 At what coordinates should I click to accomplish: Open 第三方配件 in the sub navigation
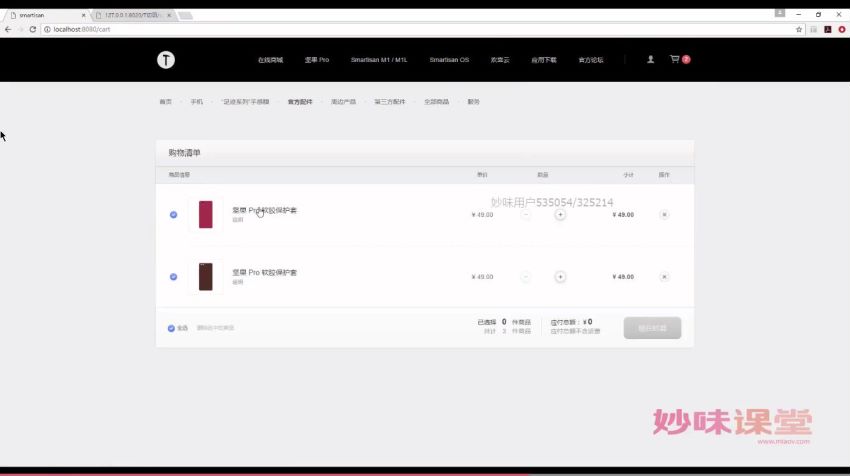coord(389,102)
